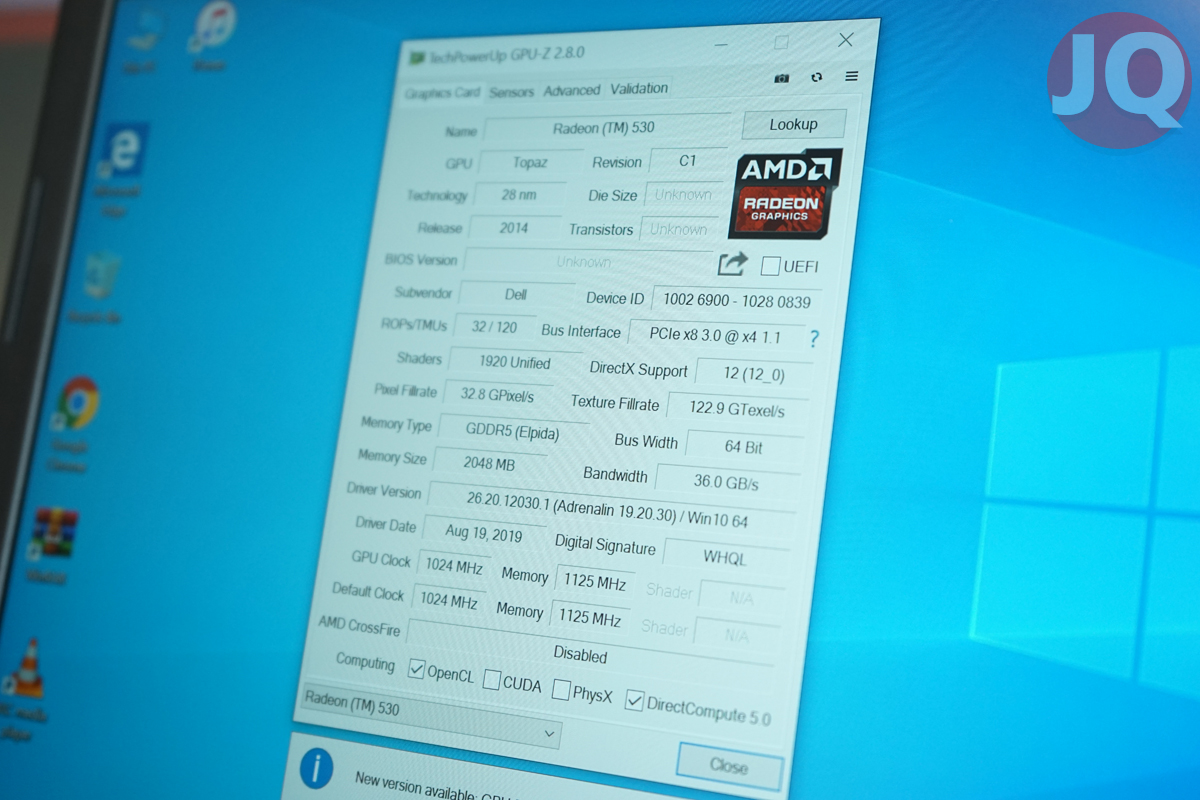Screen dimensions: 1200x800
Task: Click the blue info icon beside the update notice
Action: click(317, 768)
